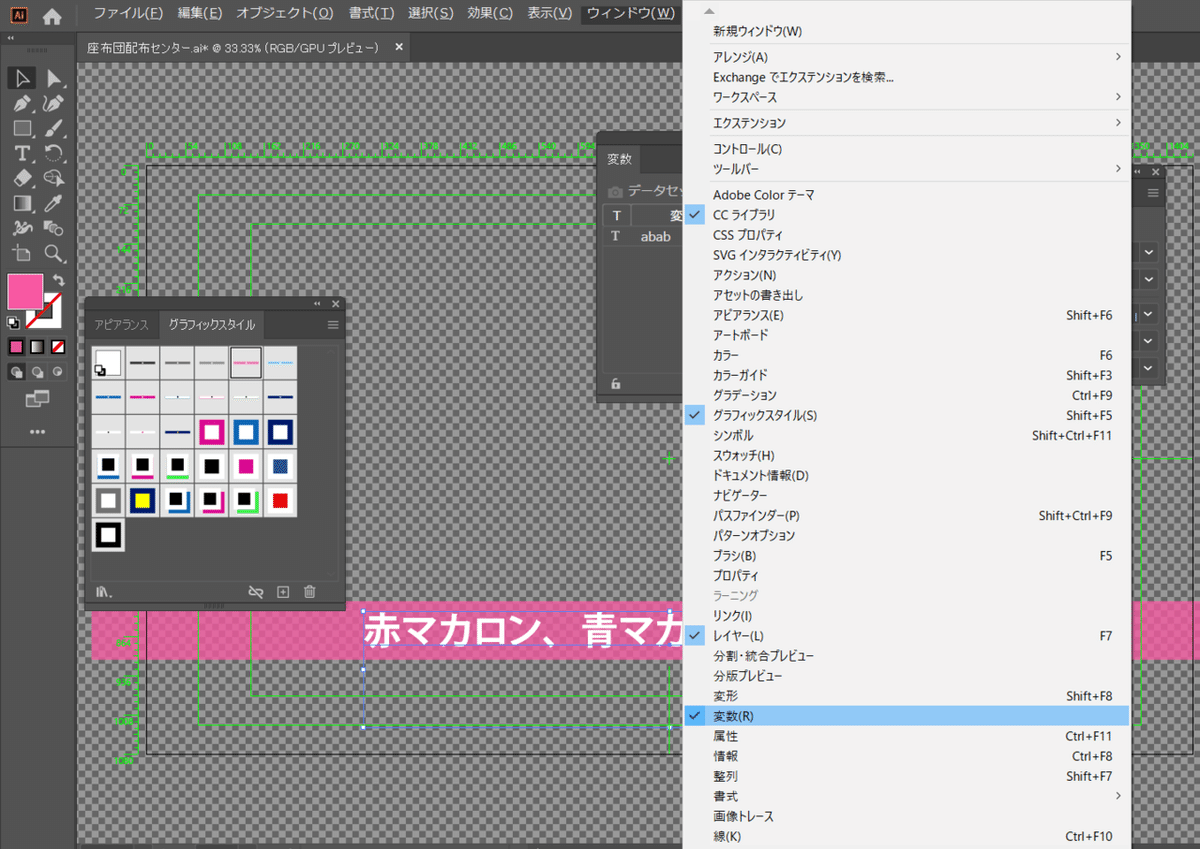Select the Eraser tool
The image size is (1200, 849).
(x=22, y=178)
